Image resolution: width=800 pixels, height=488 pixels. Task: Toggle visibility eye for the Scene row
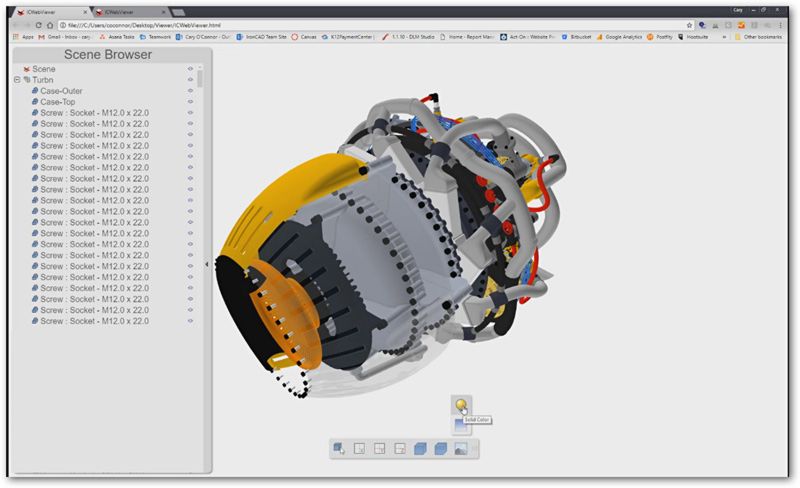click(190, 68)
